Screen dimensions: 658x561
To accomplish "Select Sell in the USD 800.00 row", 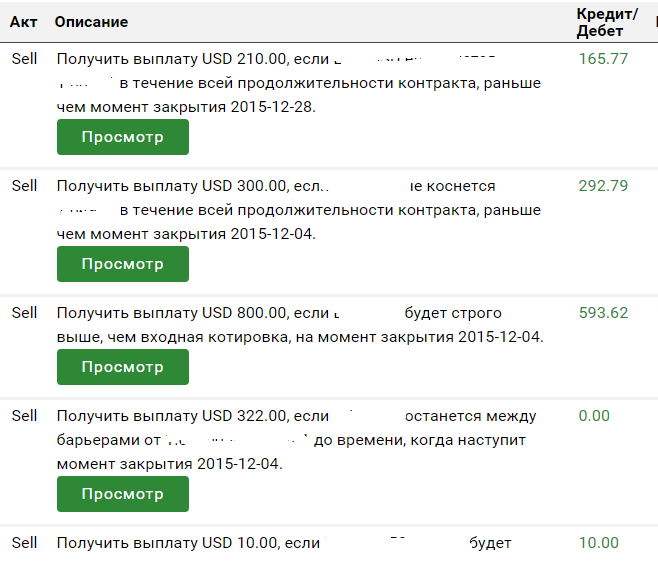I will pos(24,313).
